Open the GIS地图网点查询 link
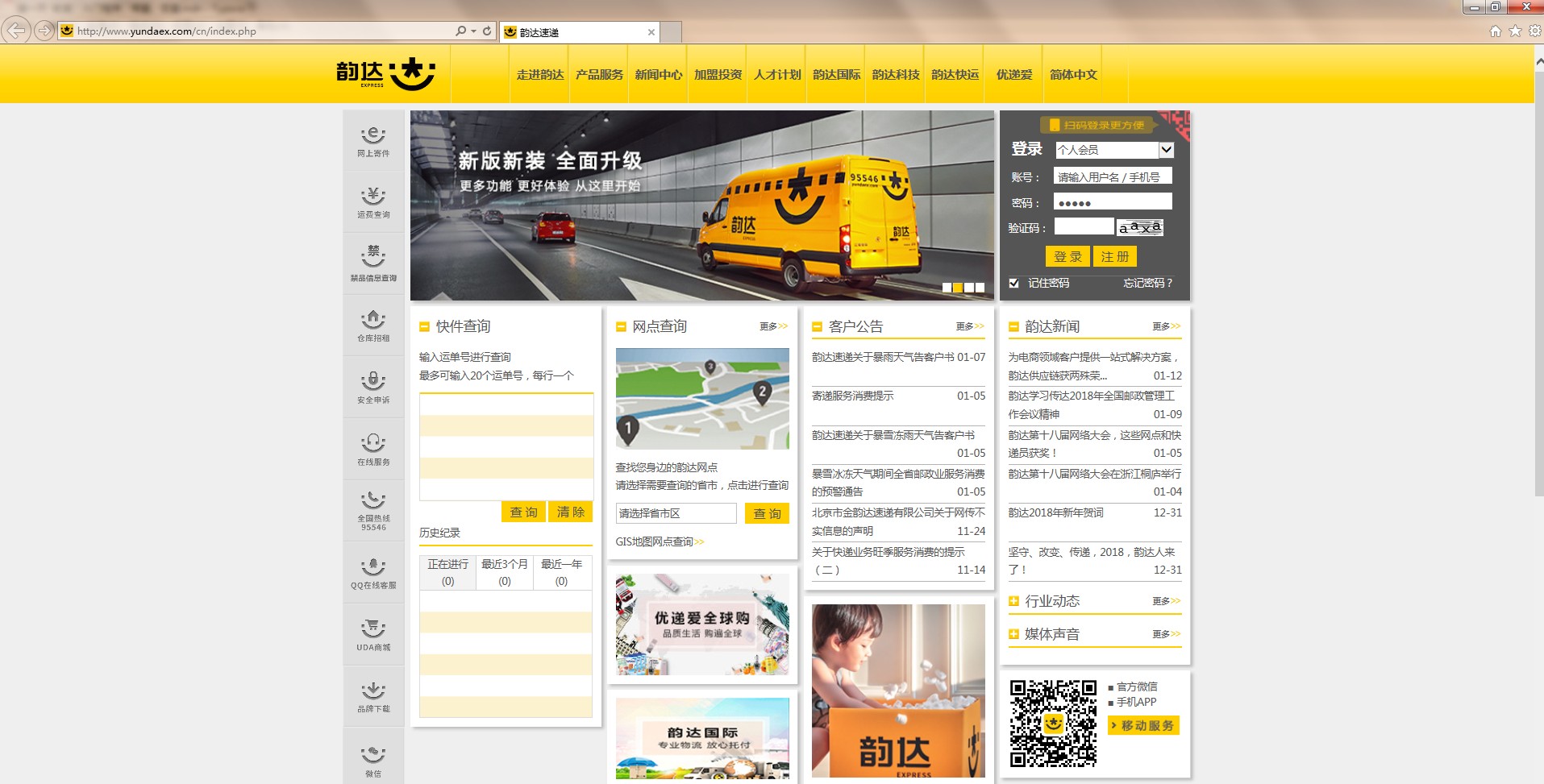The image size is (1544, 784). [x=660, y=541]
